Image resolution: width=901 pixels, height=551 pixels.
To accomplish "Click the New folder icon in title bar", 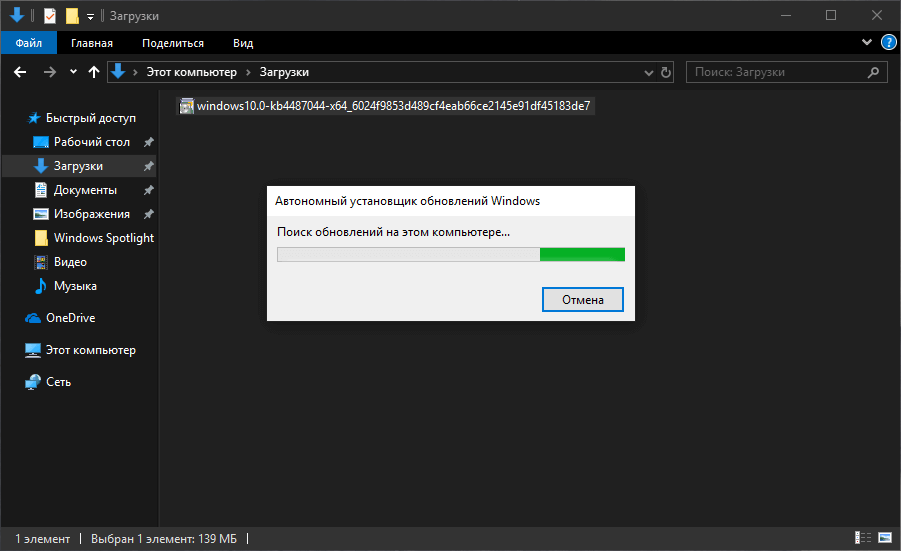I will 71,16.
